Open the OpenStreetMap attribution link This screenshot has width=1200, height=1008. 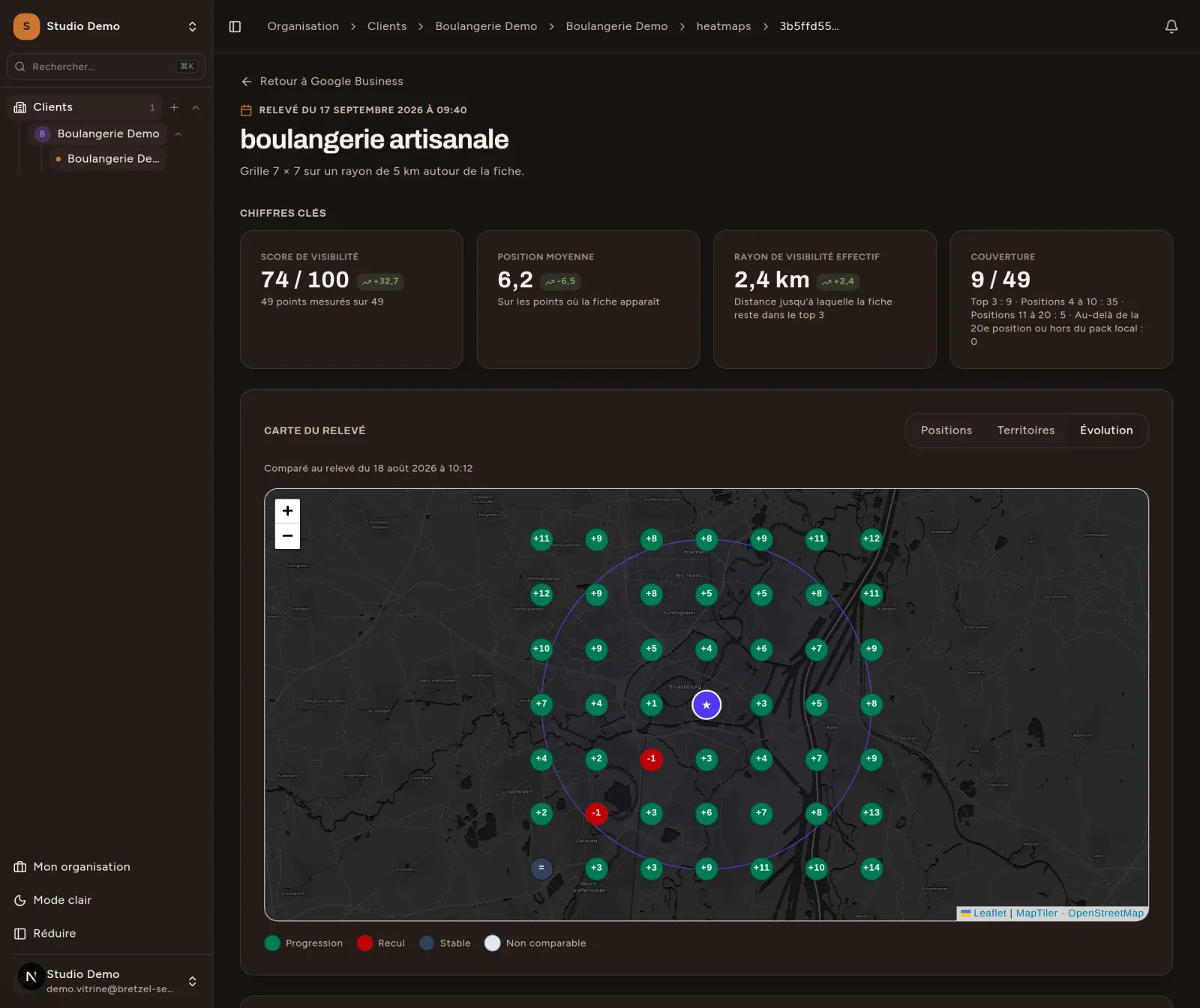click(1105, 913)
